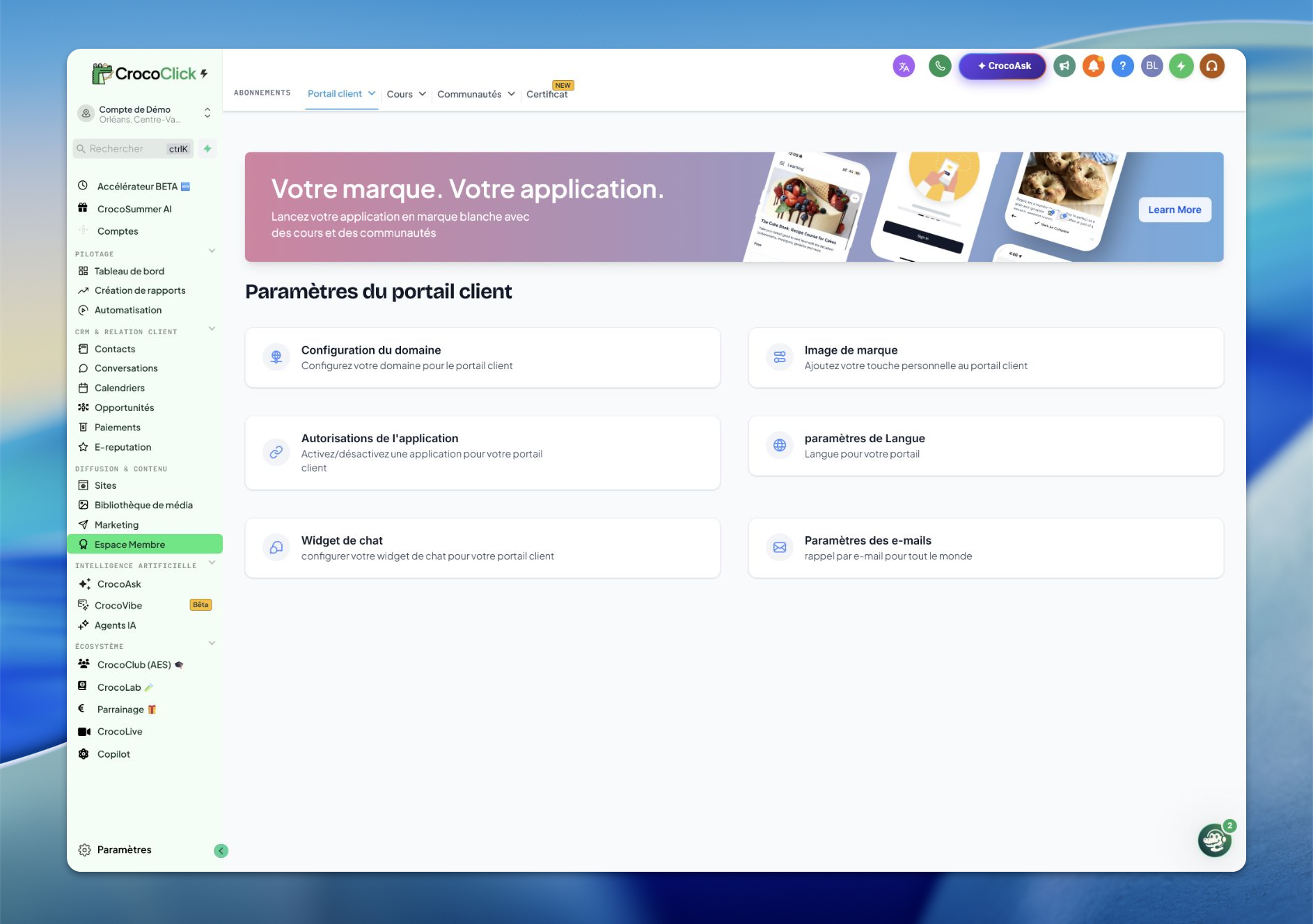
Task: Click the Rechercher search field
Action: pos(134,148)
